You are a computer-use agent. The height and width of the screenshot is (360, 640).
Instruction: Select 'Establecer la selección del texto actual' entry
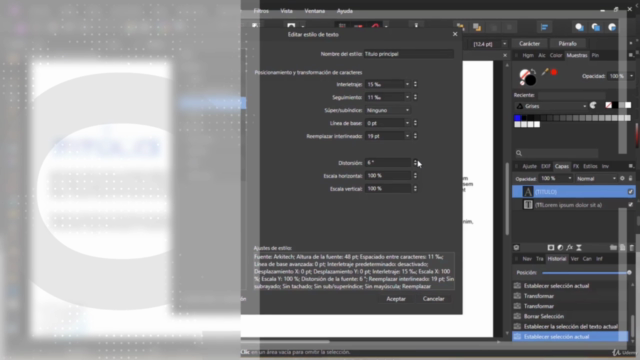coord(570,327)
